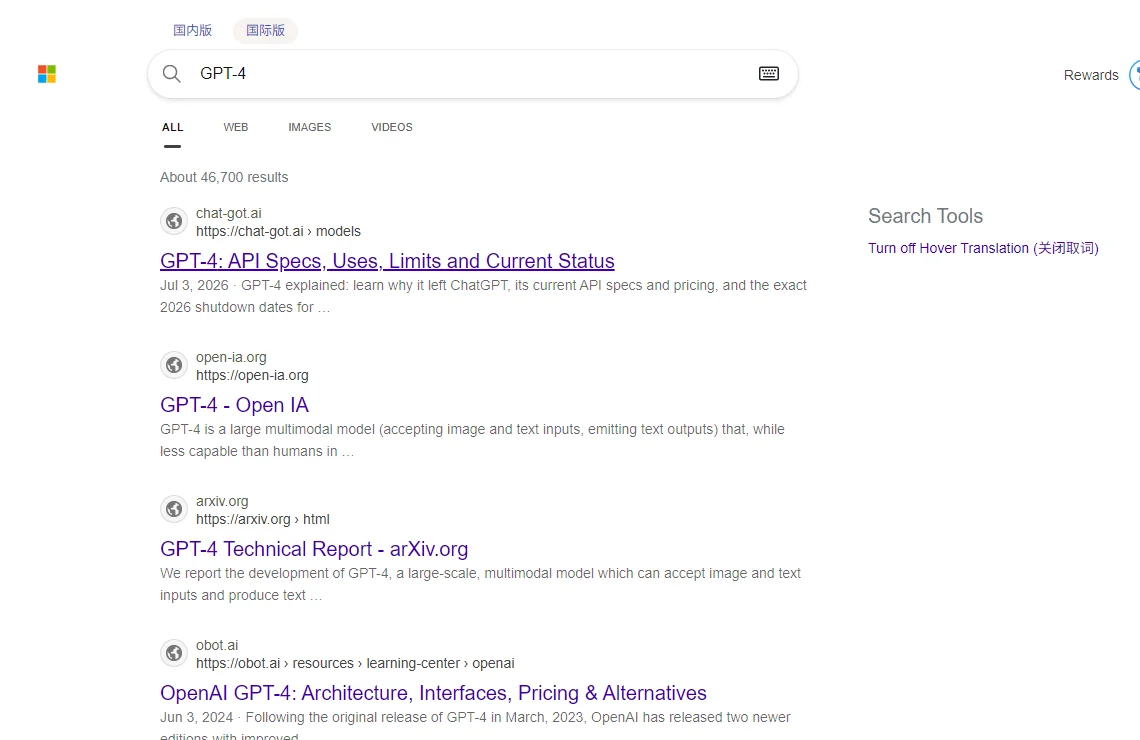
Task: Open the on-screen keyboard icon
Action: [768, 73]
